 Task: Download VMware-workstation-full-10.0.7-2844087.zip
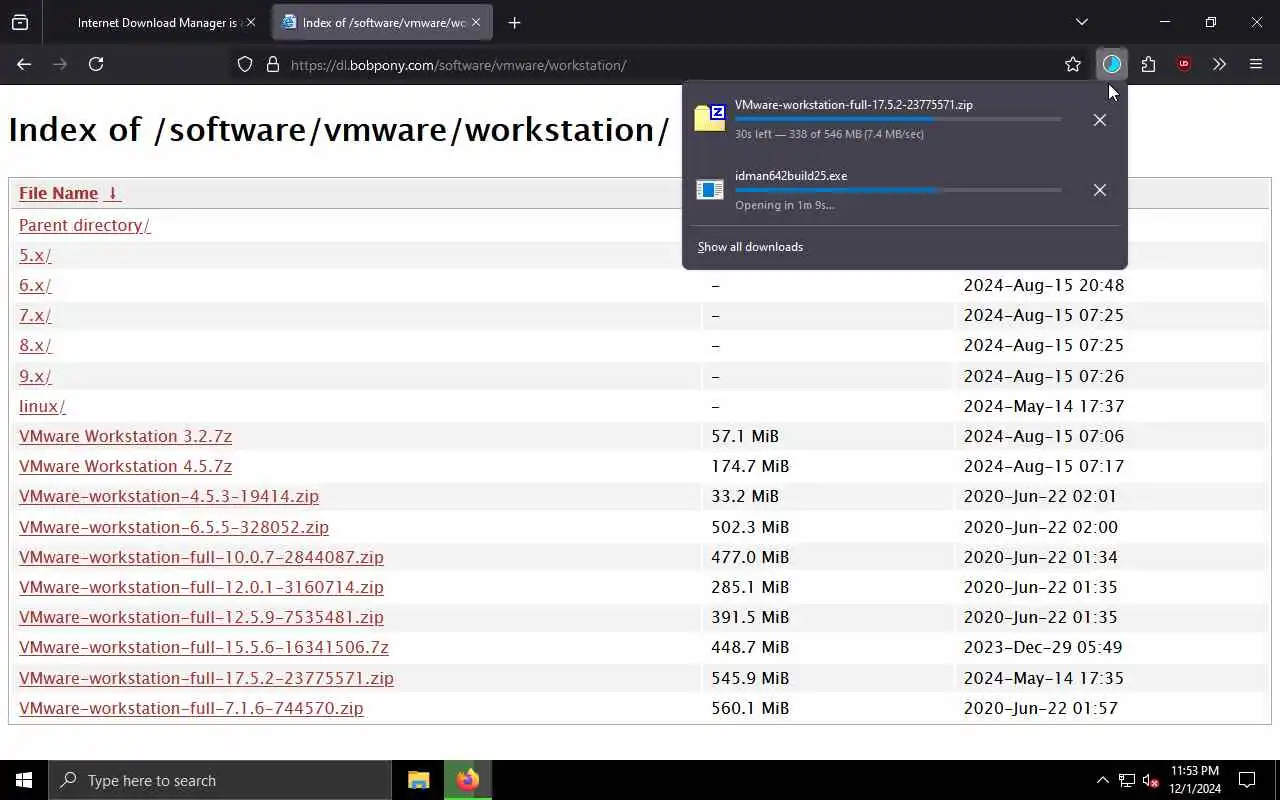point(201,557)
